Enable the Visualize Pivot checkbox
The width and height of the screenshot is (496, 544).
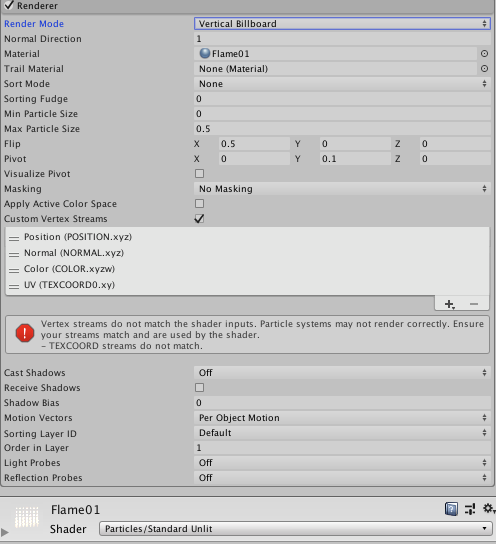tap(199, 173)
